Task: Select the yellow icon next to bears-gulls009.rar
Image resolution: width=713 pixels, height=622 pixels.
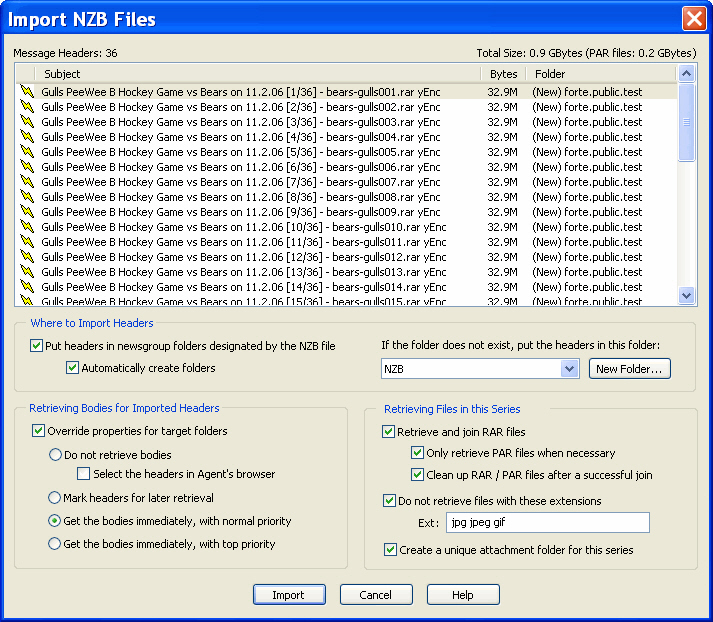Action: pos(27,212)
